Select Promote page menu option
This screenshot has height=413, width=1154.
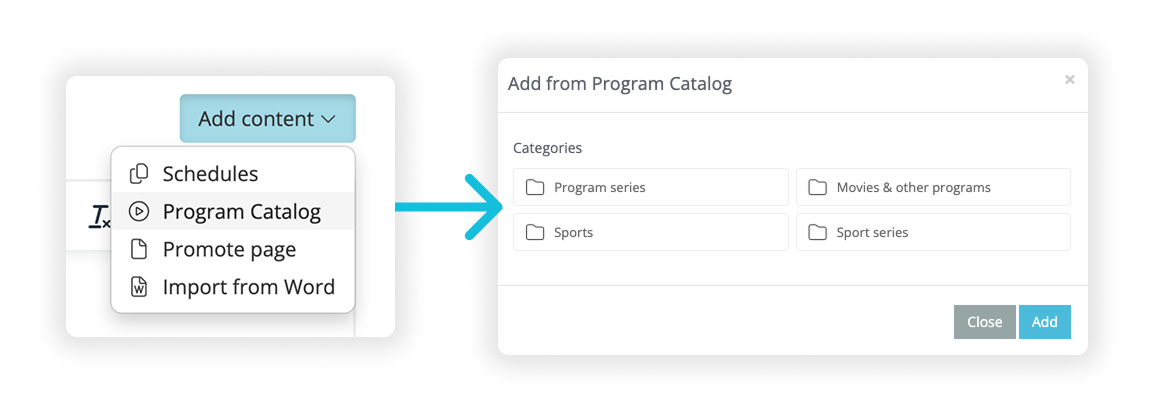pyautogui.click(x=229, y=249)
